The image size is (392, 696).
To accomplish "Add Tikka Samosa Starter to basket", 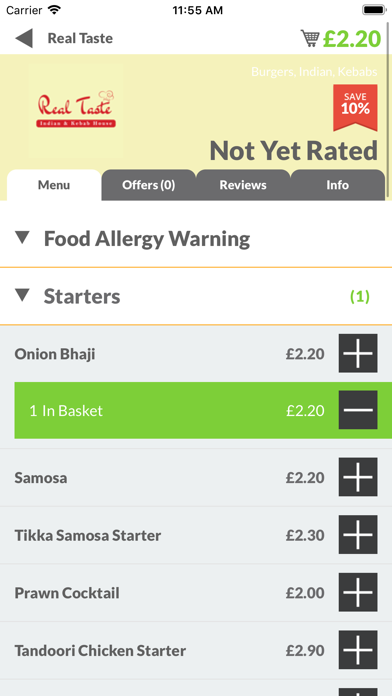I will (358, 535).
